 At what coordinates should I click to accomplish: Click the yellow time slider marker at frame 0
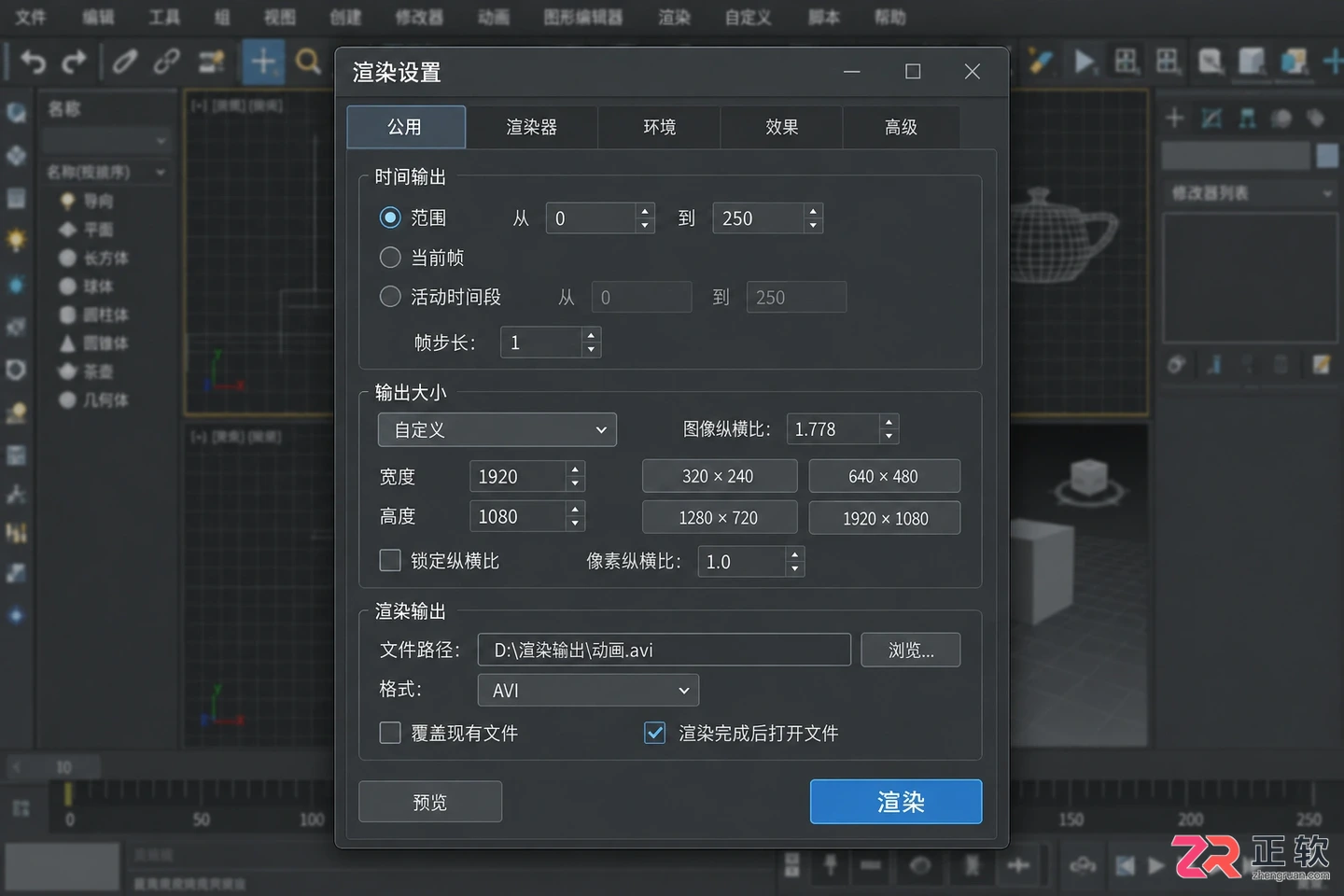(x=67, y=795)
